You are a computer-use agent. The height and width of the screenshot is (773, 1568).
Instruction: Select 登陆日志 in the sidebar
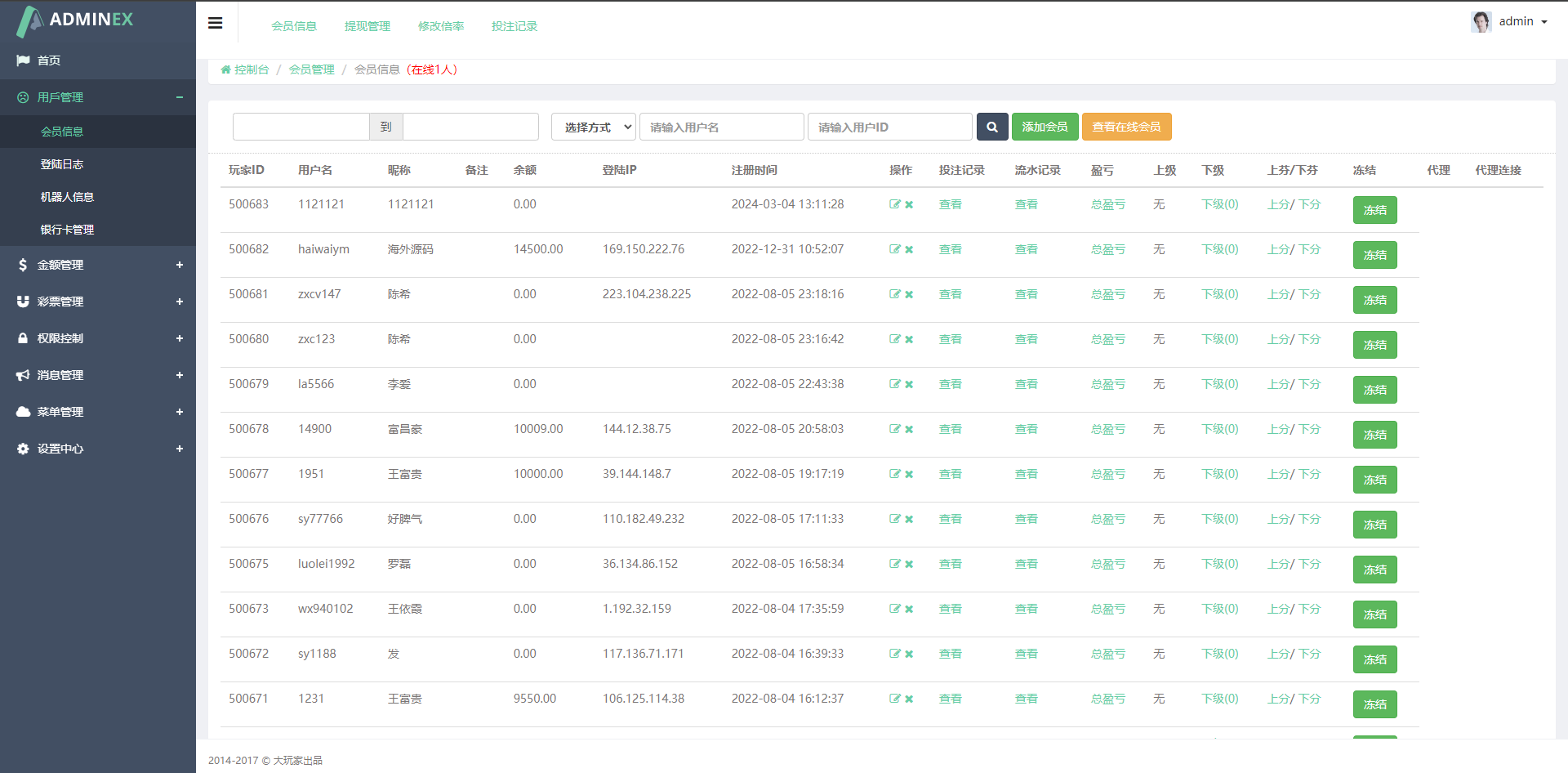click(62, 164)
